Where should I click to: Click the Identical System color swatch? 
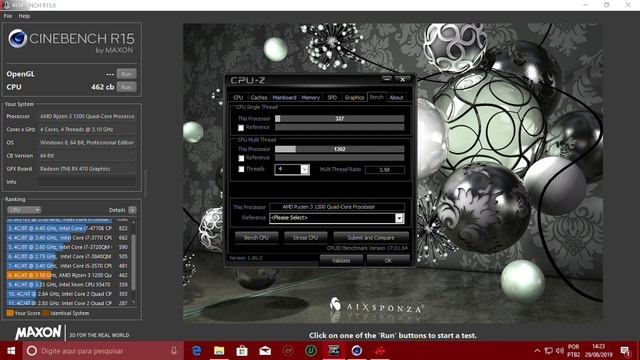(x=46, y=313)
